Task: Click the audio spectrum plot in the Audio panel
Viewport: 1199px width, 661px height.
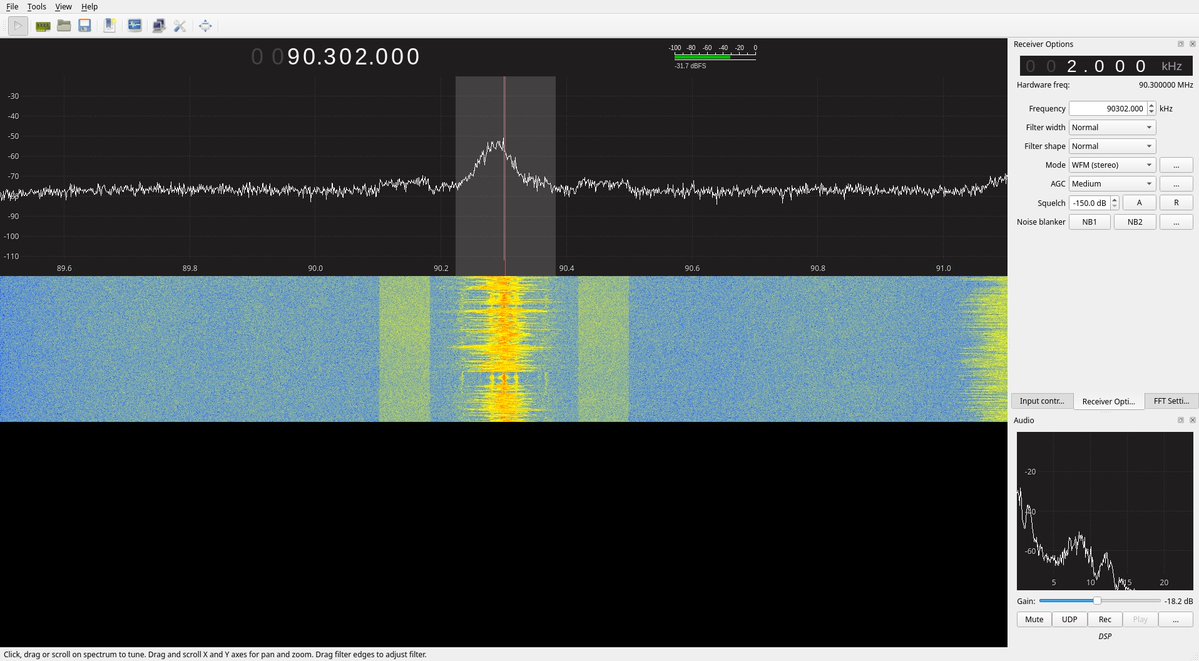Action: click(1104, 510)
